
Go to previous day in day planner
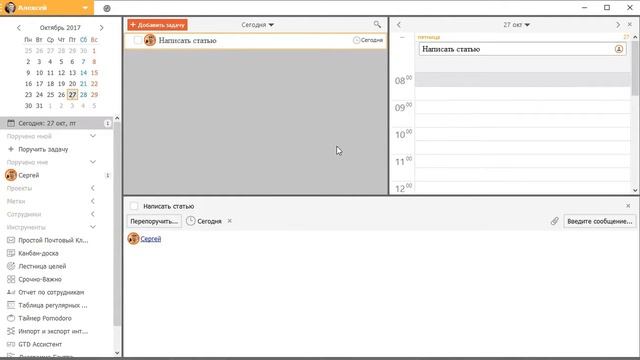coord(399,25)
